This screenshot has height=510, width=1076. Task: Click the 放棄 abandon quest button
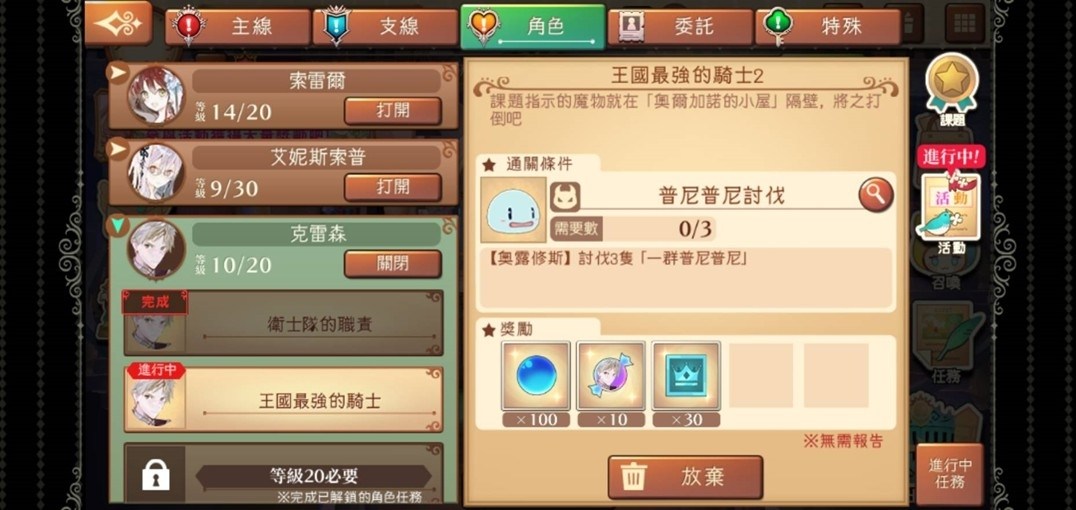(x=686, y=477)
